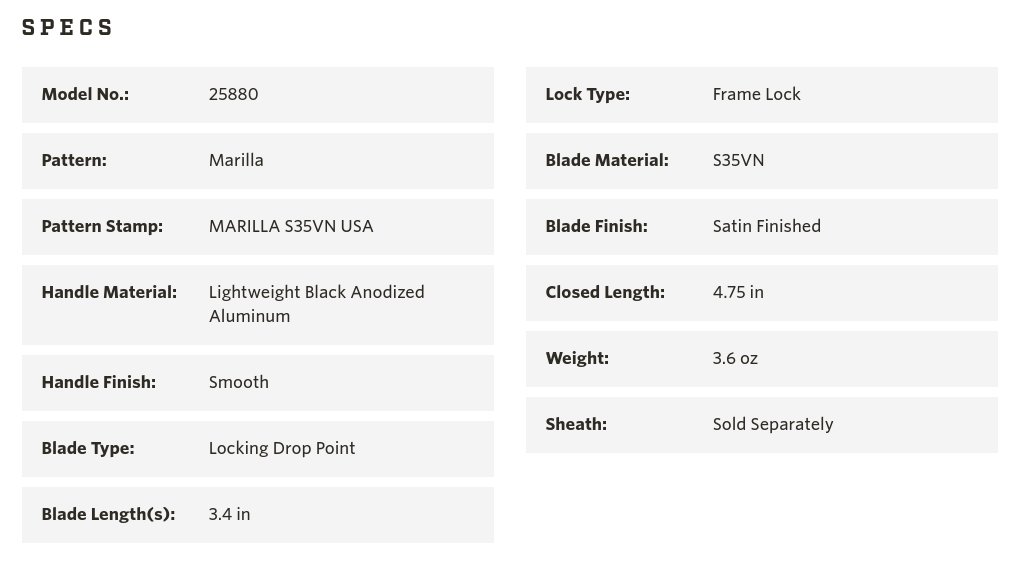Click the SPECS section heading

click(67, 27)
